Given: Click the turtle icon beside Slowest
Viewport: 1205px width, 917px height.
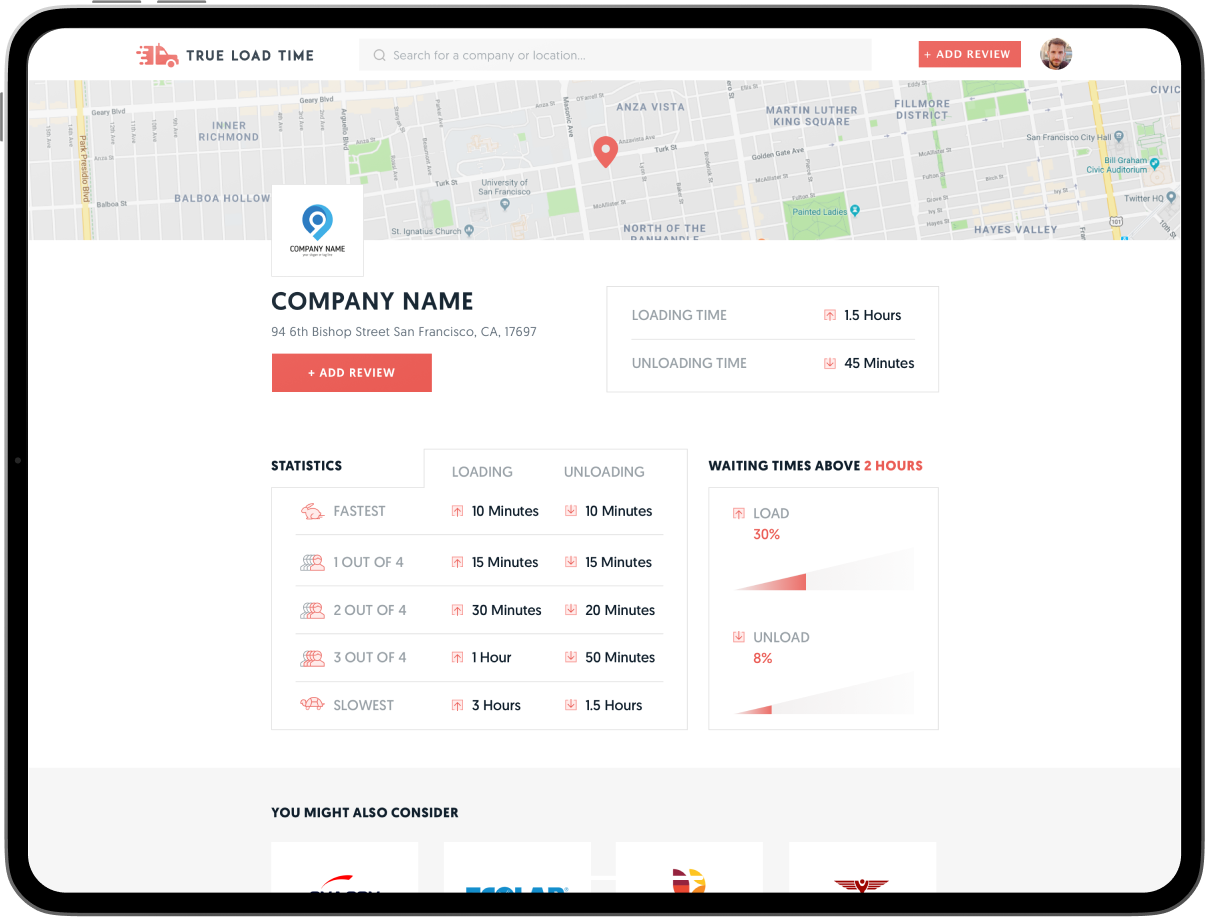Looking at the screenshot, I should [x=312, y=705].
